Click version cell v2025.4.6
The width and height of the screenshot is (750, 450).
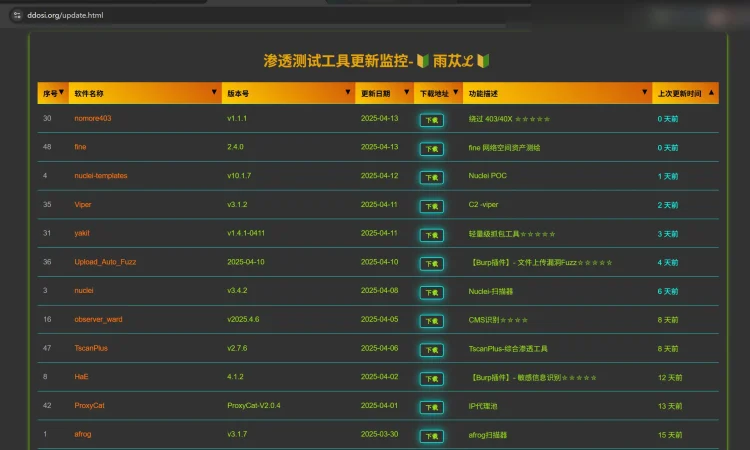pos(243,319)
